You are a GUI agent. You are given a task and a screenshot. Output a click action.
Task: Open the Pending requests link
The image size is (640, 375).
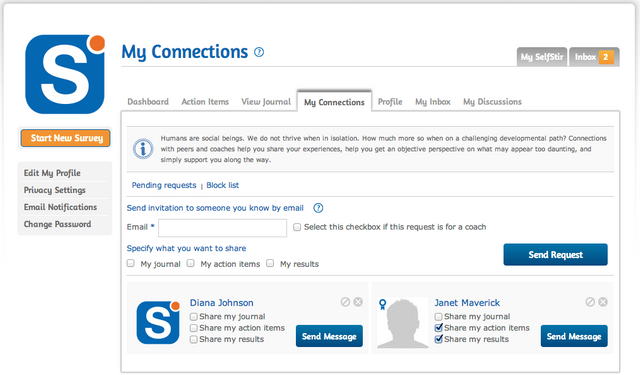pos(164,185)
